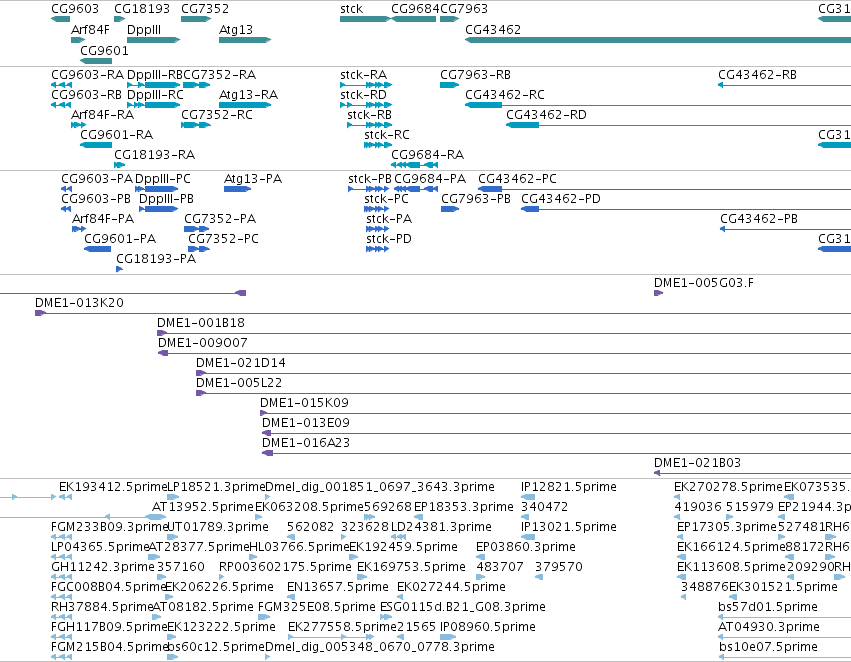The width and height of the screenshot is (851, 662).
Task: Select the DppIII gene bar
Action: 153,40
